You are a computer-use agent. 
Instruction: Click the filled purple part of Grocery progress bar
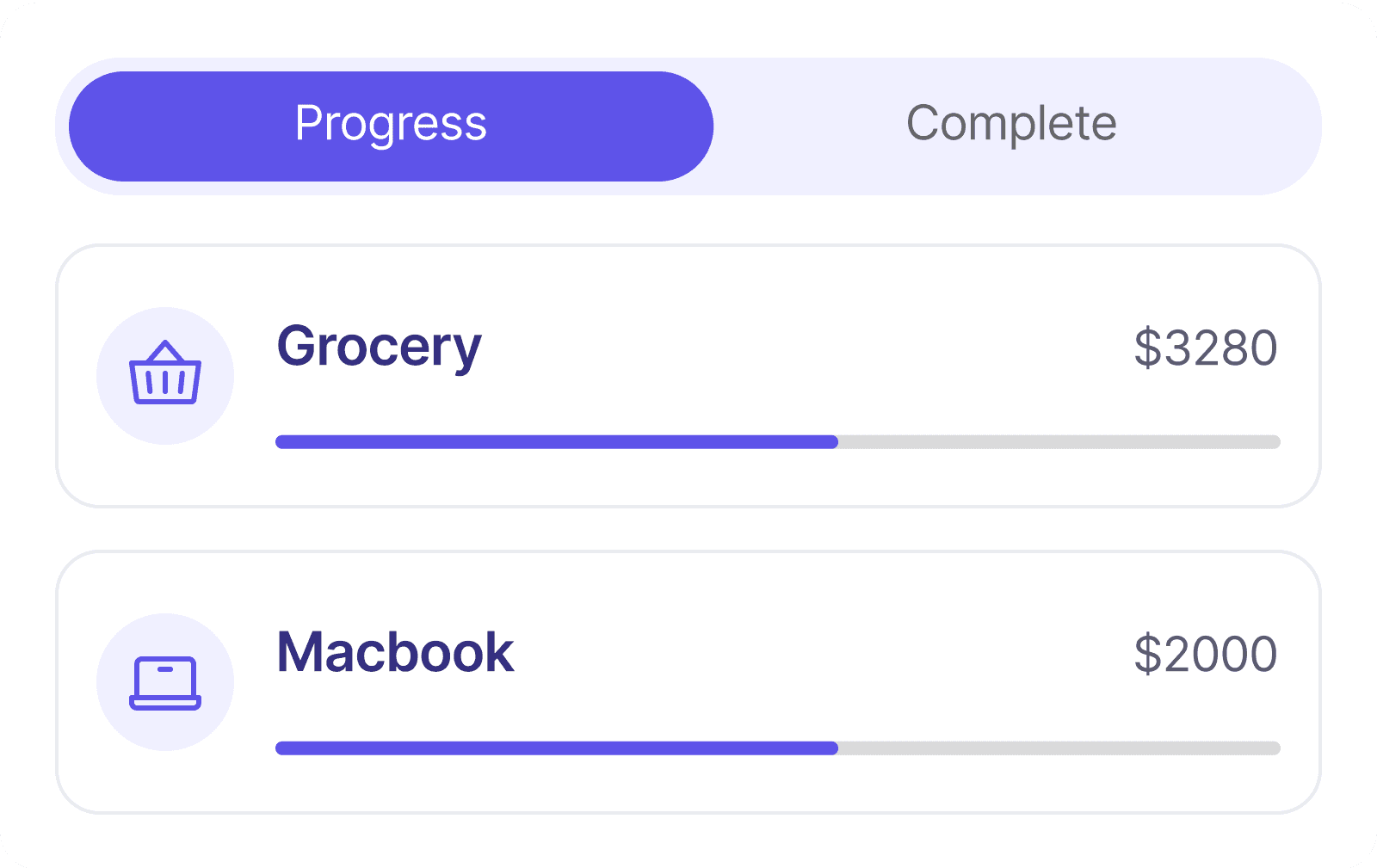pos(556,442)
